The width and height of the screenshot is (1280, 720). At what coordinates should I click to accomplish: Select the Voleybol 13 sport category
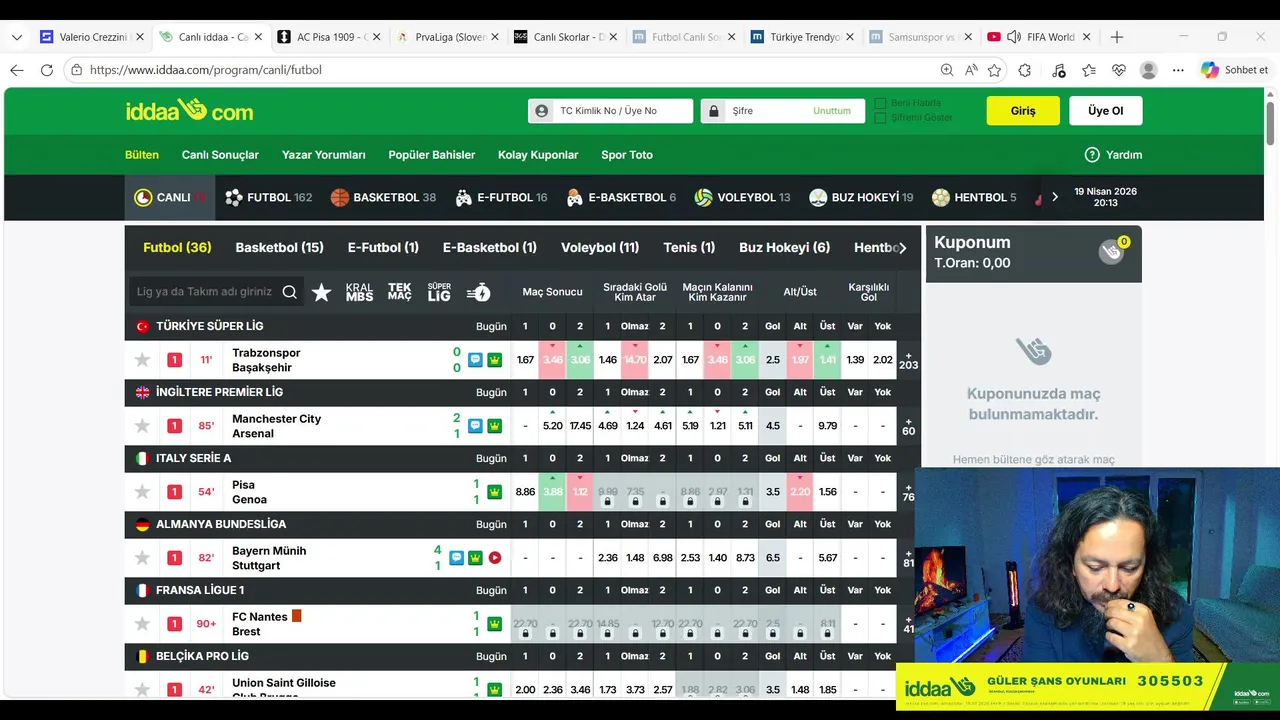[x=742, y=198]
